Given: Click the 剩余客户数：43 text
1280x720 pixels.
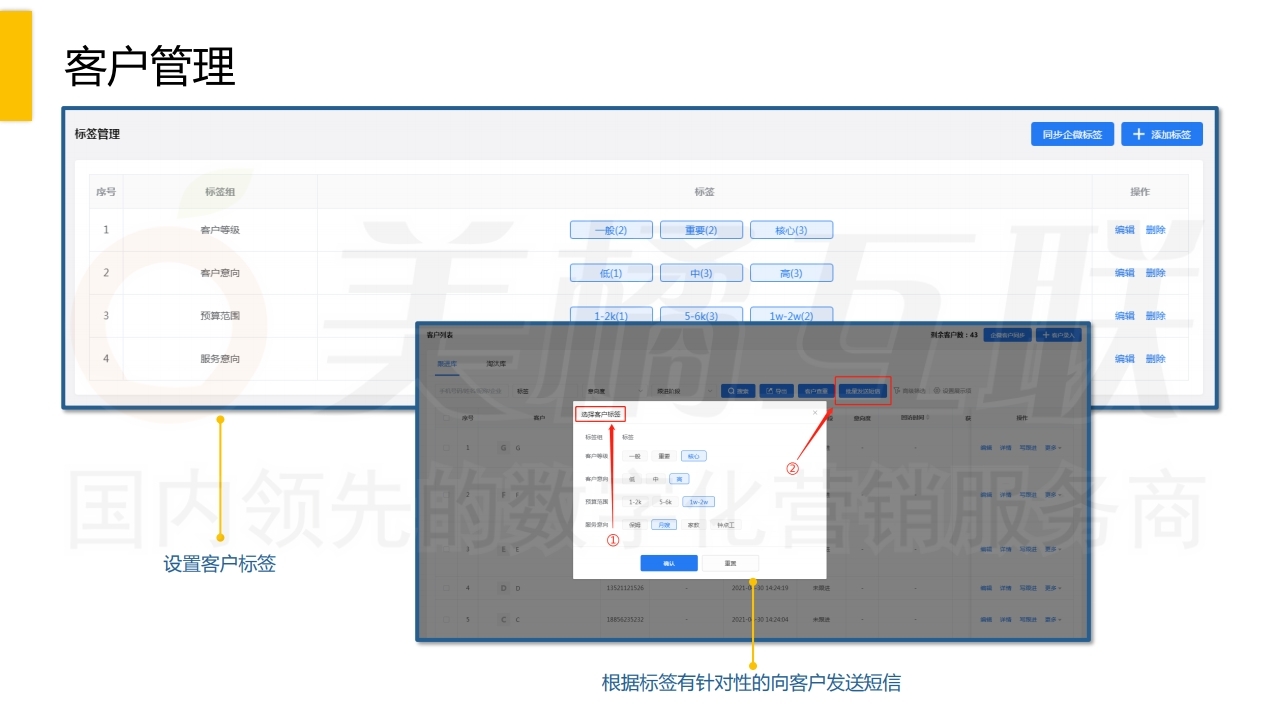Looking at the screenshot, I should click(954, 335).
